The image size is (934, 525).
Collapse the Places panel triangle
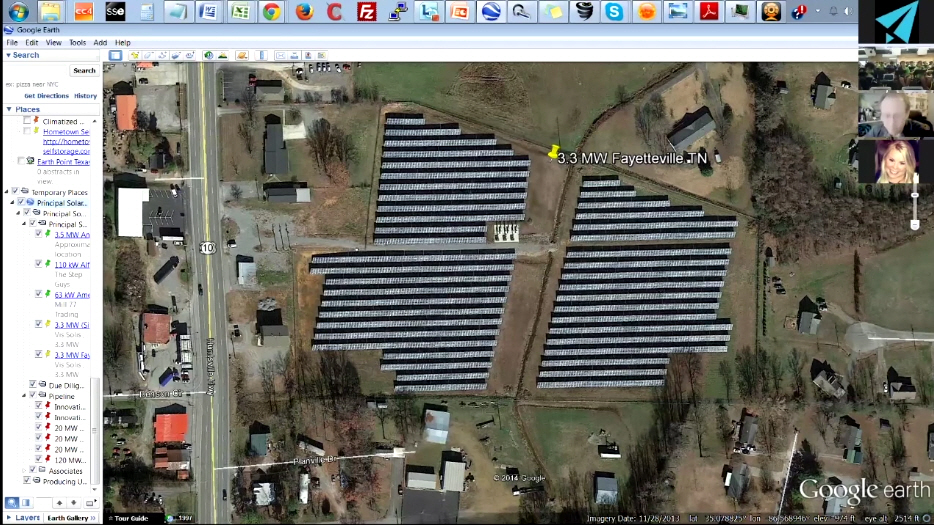[9, 109]
